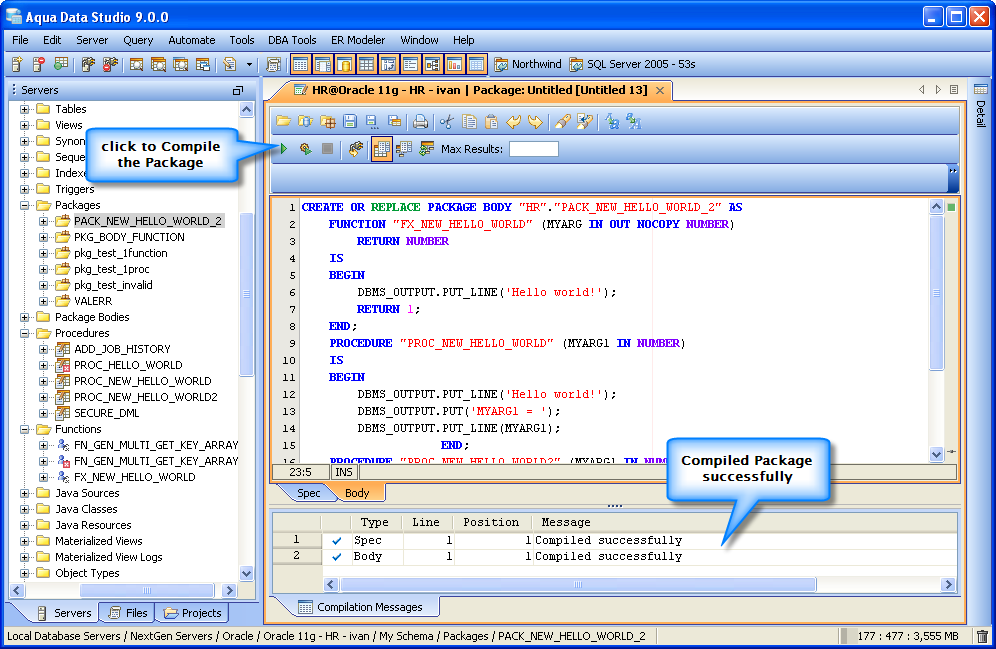Click the Print icon in editor toolbar
Viewport: 996px width, 649px height.
[421, 121]
